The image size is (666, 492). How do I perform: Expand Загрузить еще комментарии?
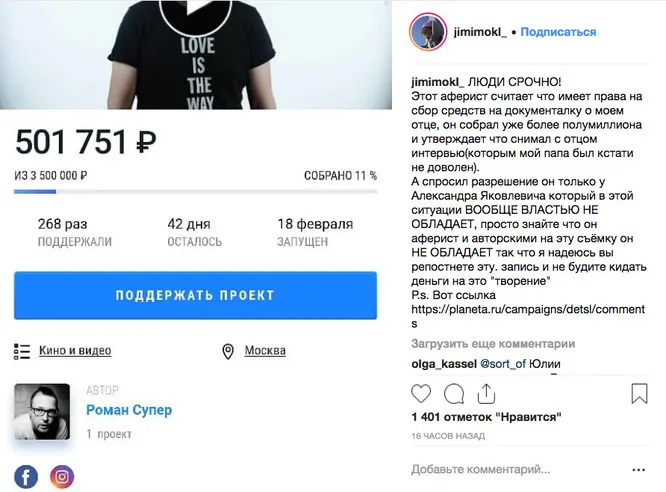point(493,344)
